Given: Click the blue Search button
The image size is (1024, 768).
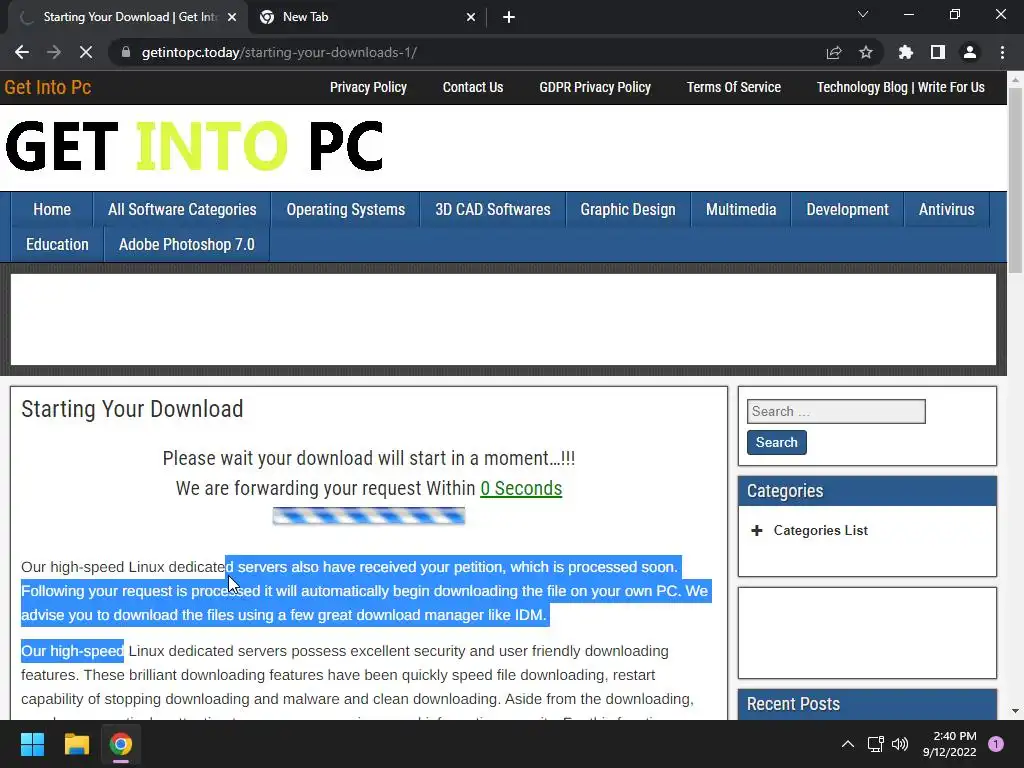Looking at the screenshot, I should (776, 442).
